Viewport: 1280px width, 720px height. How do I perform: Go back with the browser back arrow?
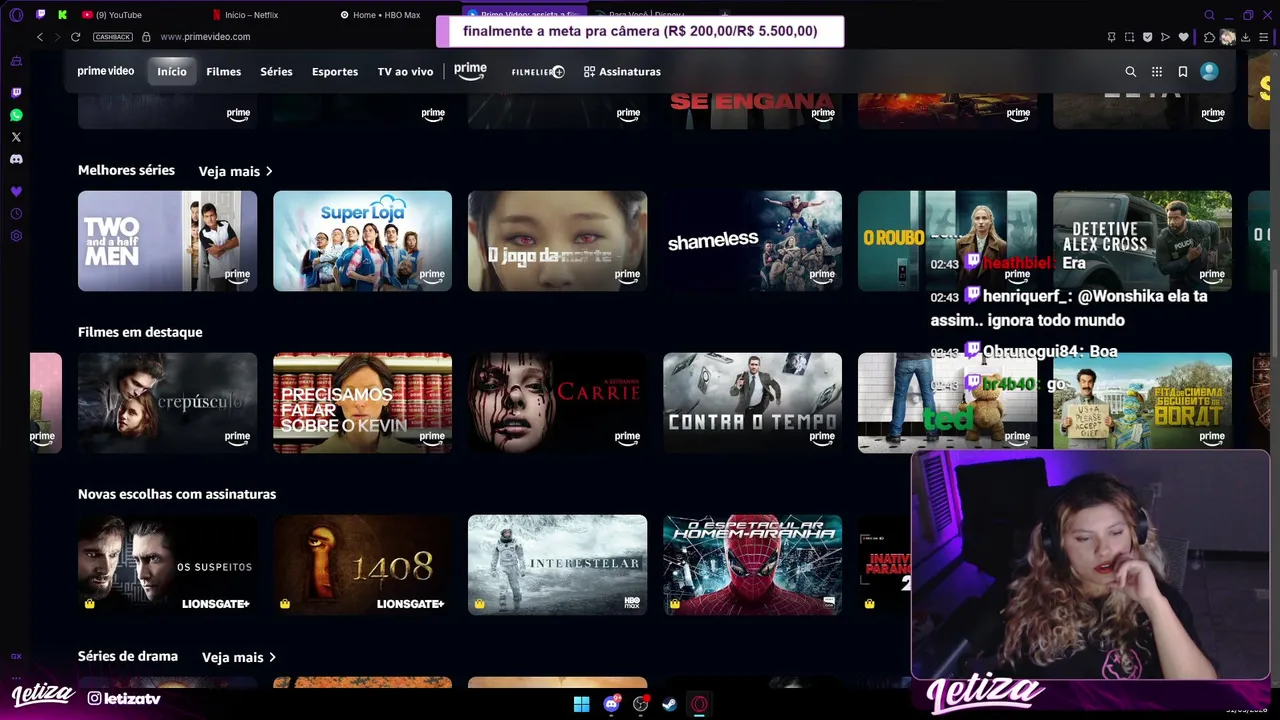tap(40, 37)
